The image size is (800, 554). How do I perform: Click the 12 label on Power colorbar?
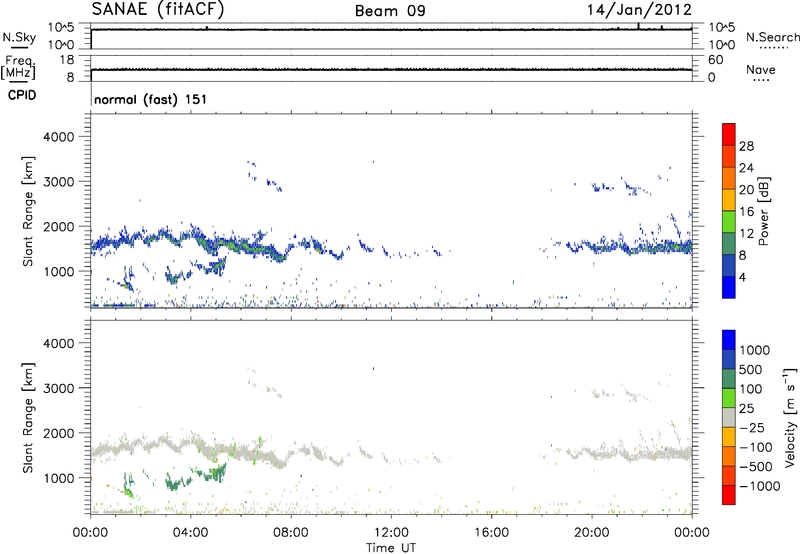coord(746,233)
